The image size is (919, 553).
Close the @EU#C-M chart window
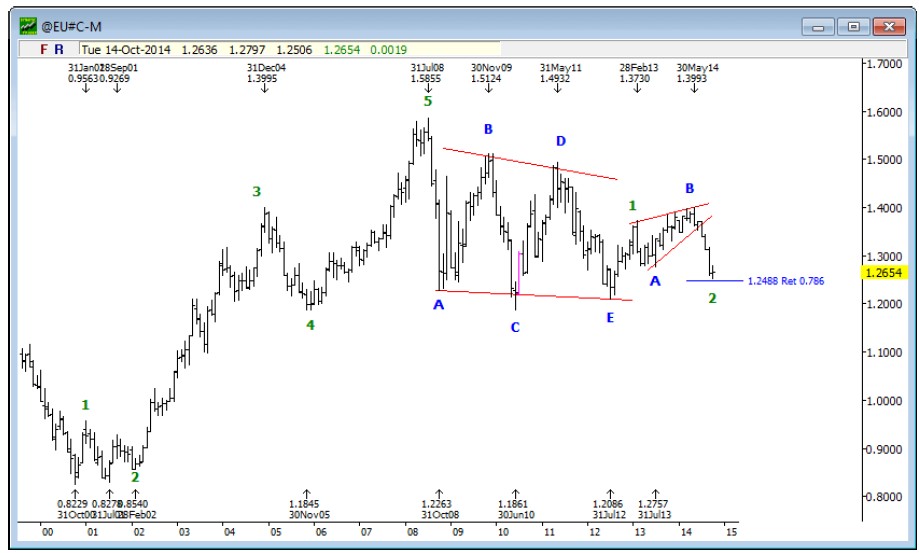[889, 27]
